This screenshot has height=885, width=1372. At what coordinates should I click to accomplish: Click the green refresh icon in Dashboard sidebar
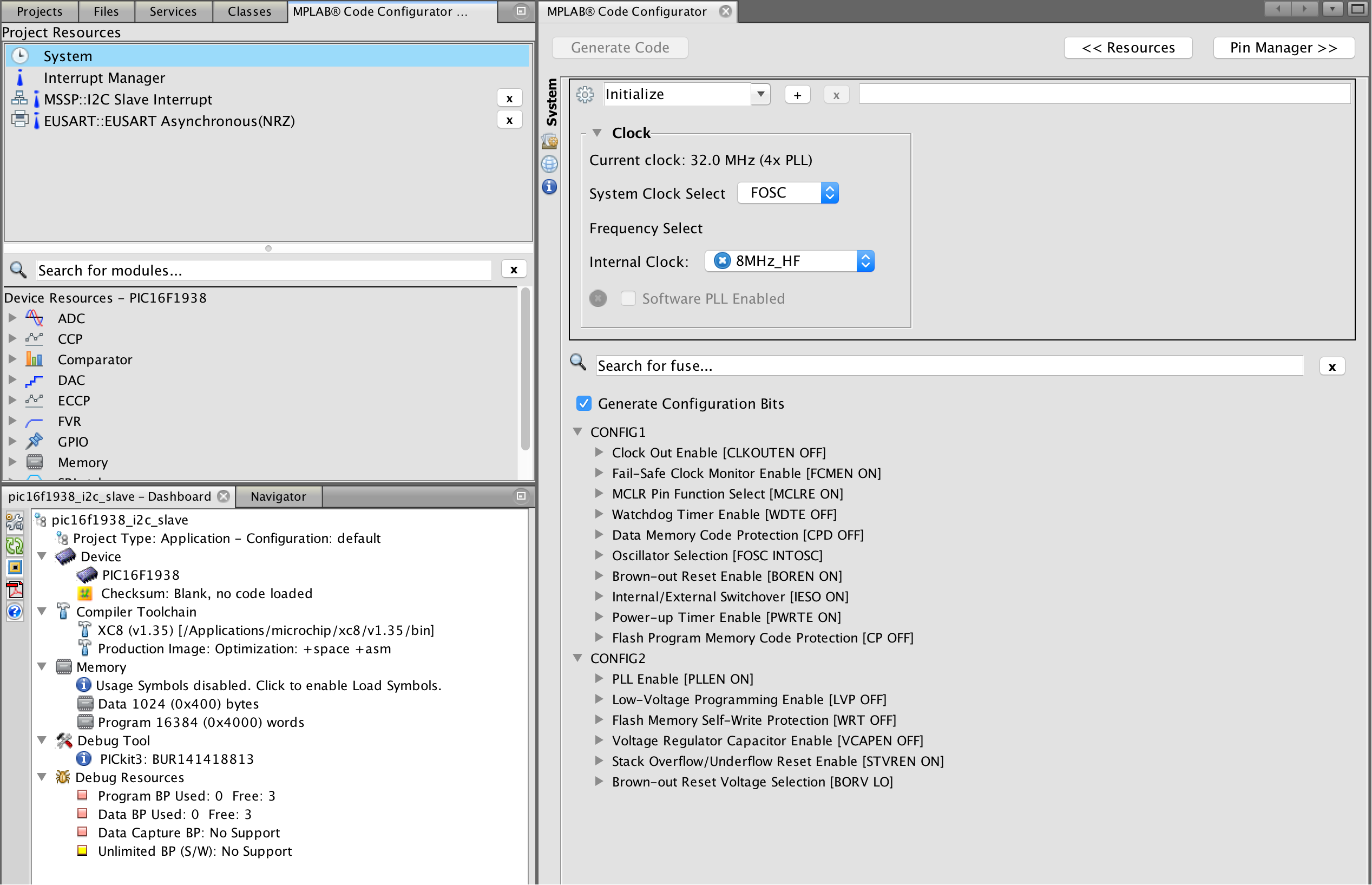pyautogui.click(x=15, y=546)
